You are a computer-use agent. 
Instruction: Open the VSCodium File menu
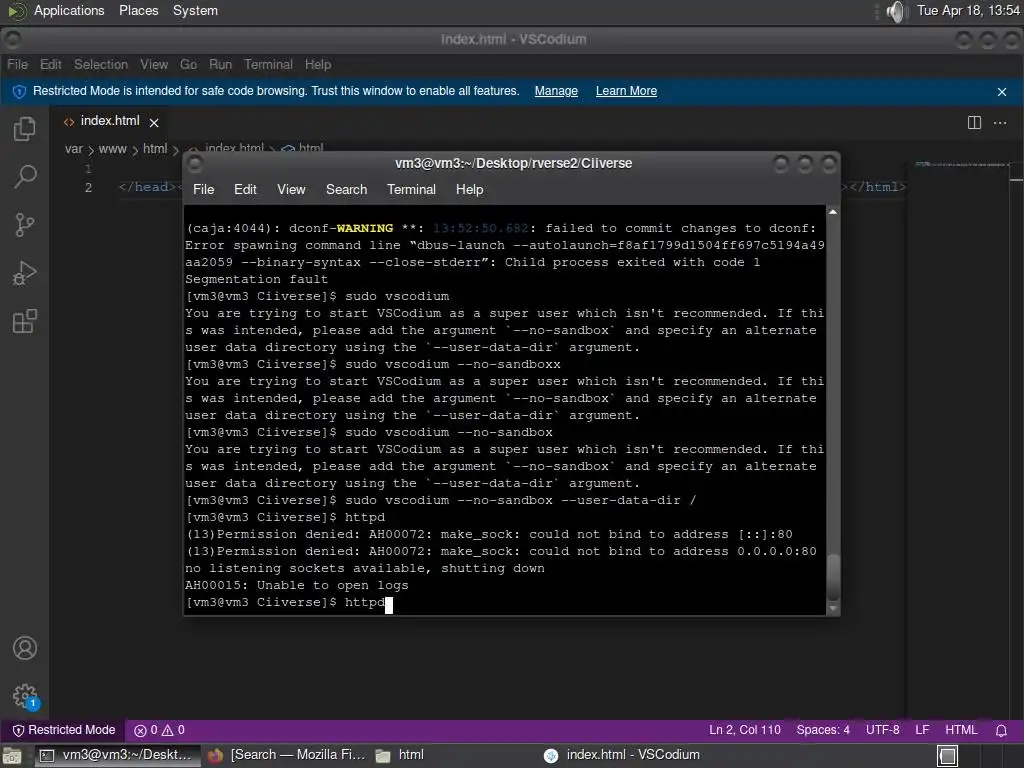[18, 64]
